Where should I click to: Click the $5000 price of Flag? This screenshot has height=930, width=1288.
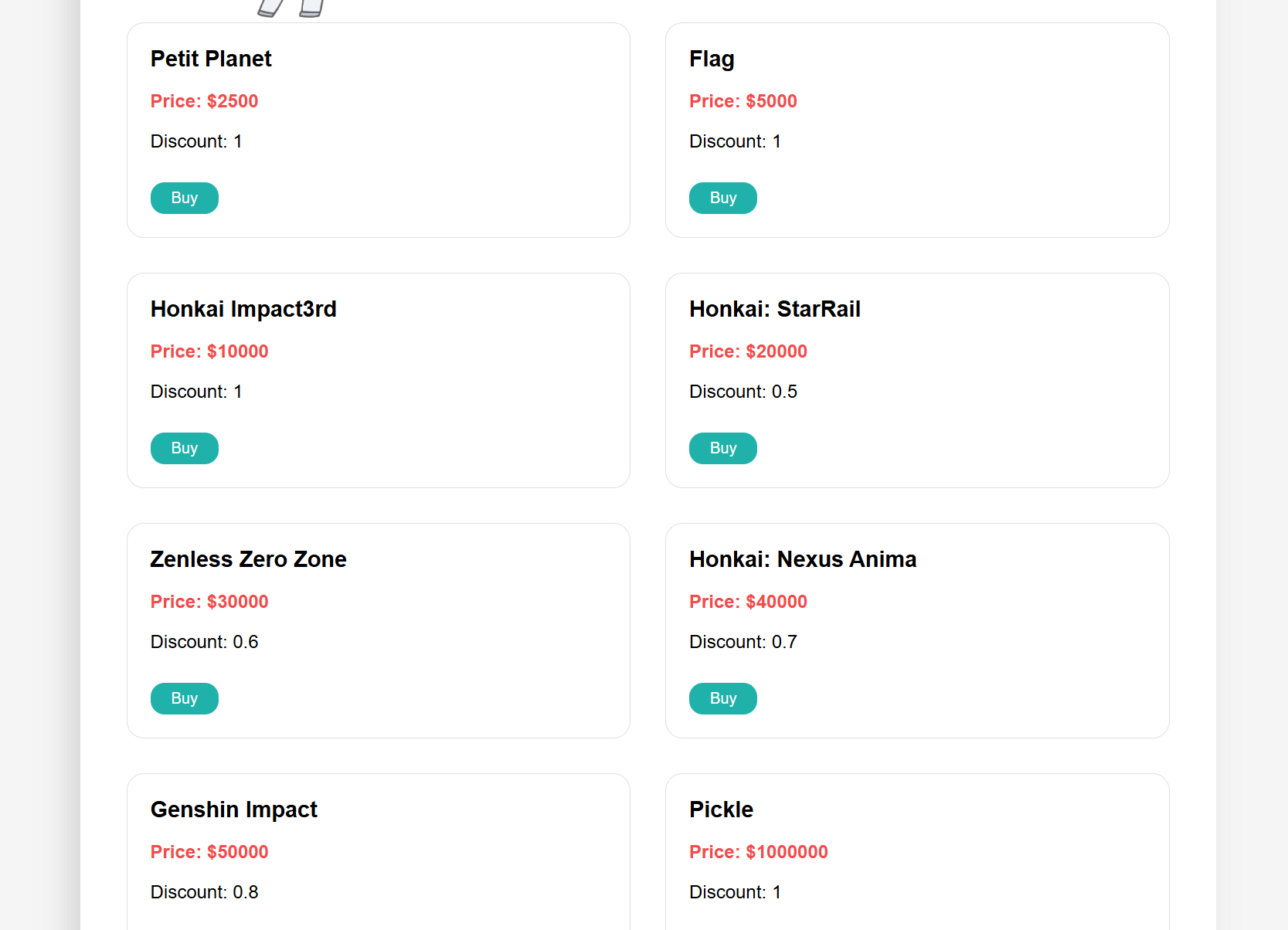pos(743,101)
